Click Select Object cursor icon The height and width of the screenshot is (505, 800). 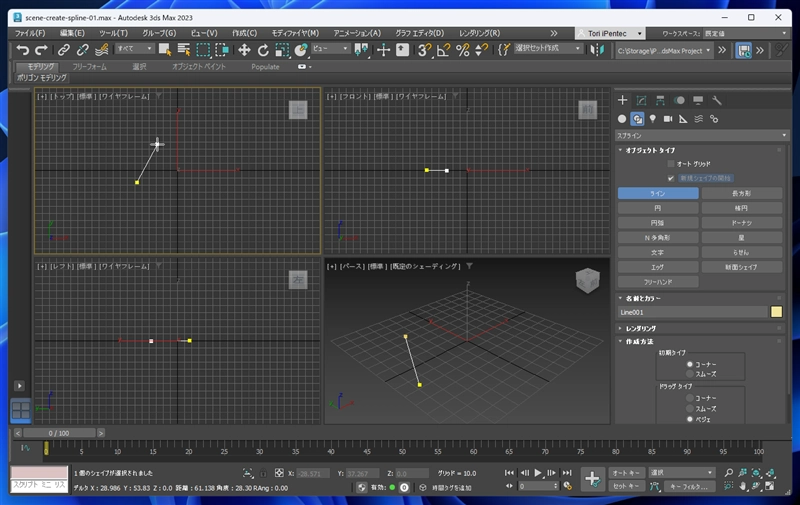(164, 49)
